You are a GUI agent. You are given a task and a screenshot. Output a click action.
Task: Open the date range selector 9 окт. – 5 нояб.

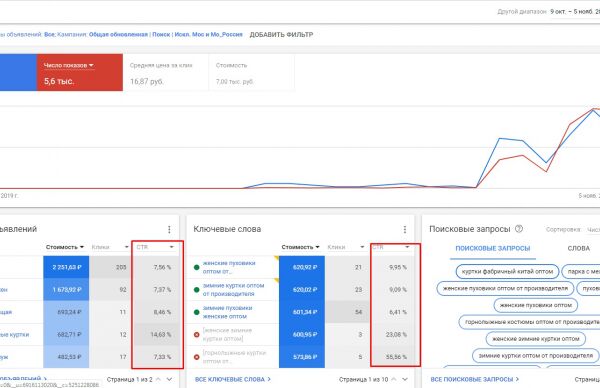coord(575,12)
